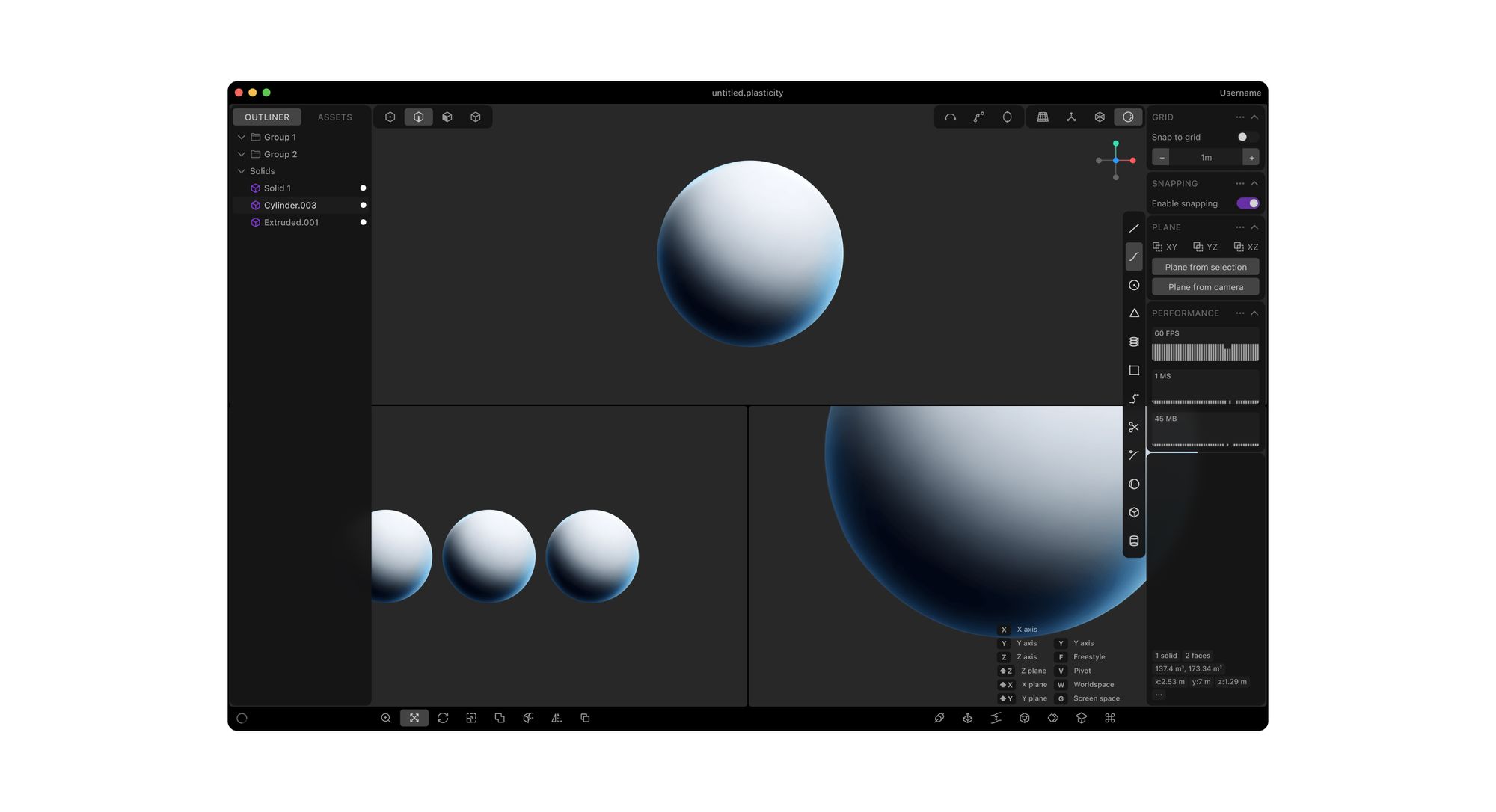
Task: Decrease grid size with minus button
Action: click(1161, 157)
